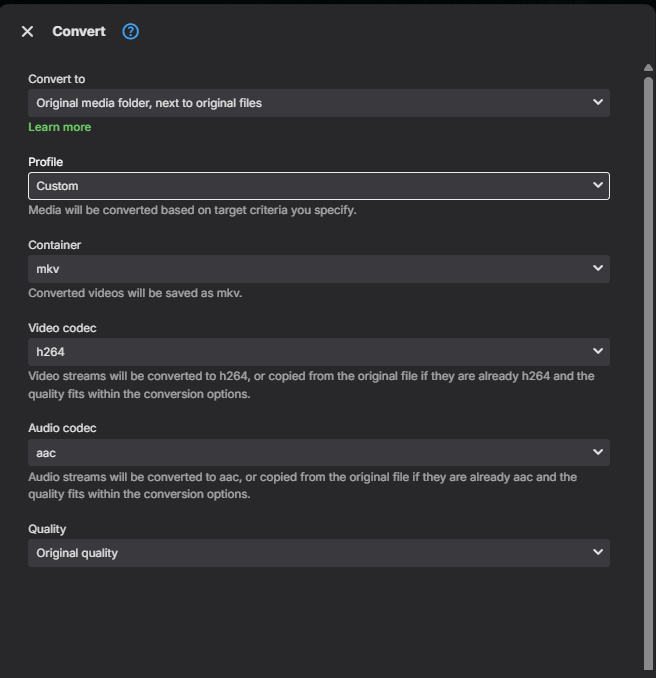Open the Profile dropdown set to Custom
Image resolution: width=656 pixels, height=678 pixels.
click(319, 186)
